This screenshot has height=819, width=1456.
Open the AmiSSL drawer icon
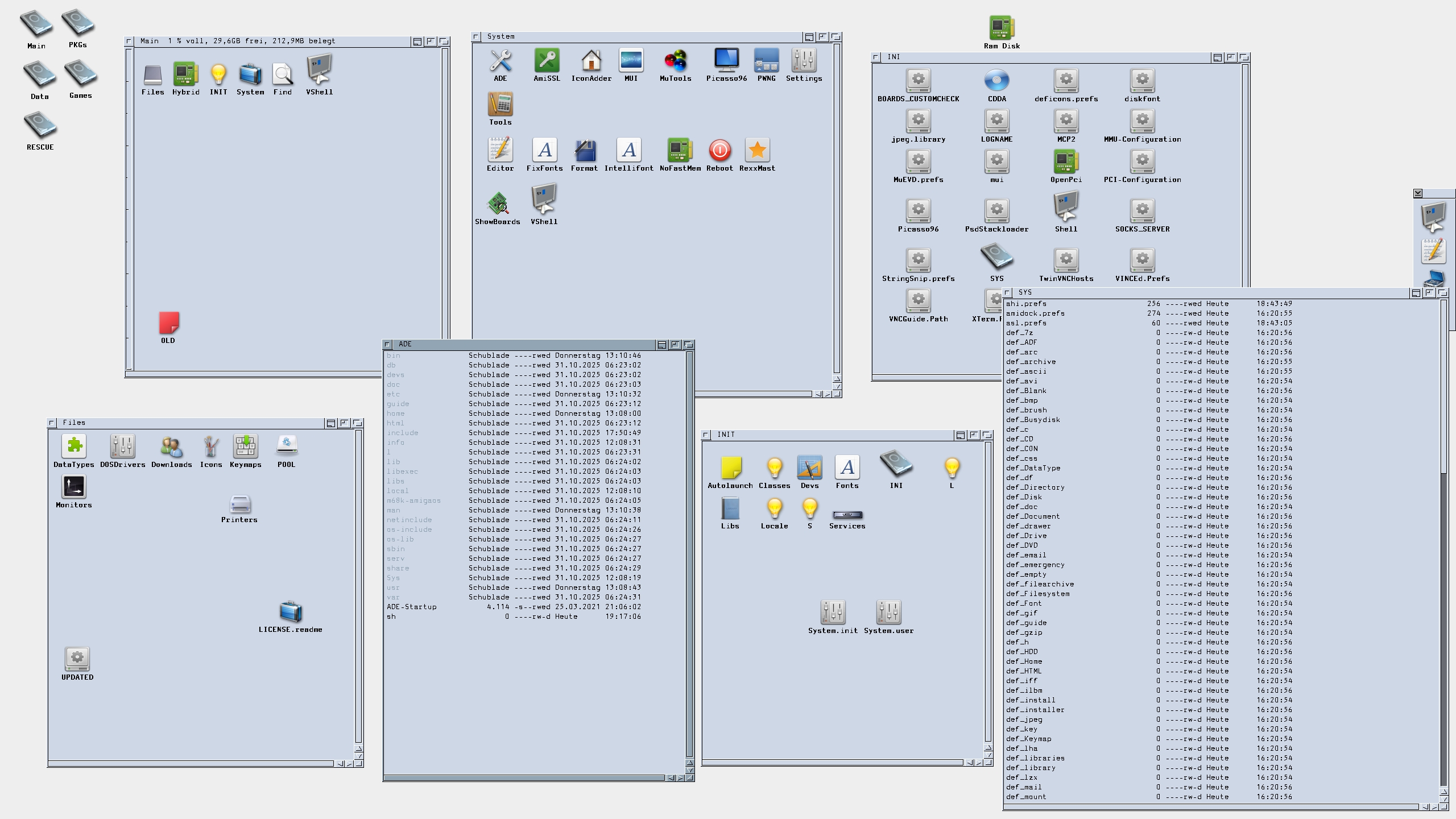point(547,61)
